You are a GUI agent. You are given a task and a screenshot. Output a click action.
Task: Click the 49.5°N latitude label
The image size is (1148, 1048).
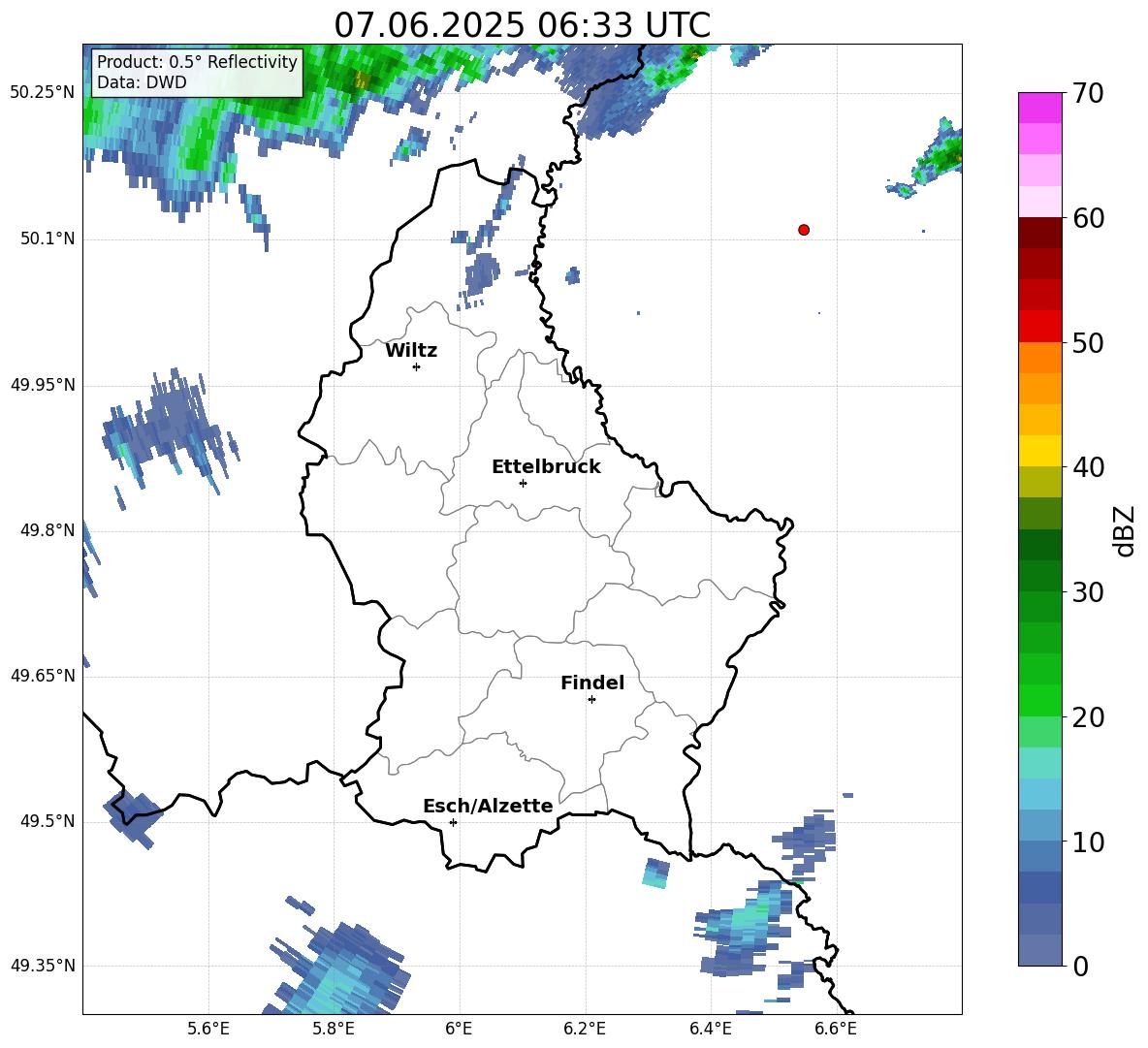coord(48,821)
